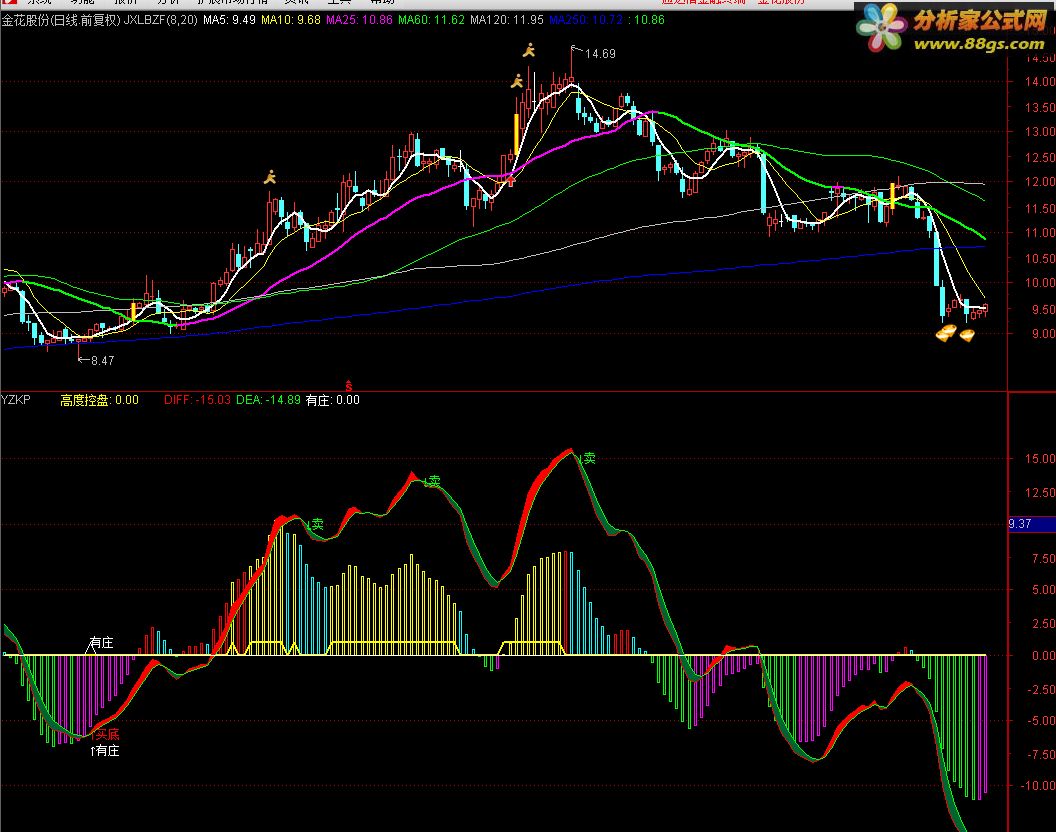Image resolution: width=1056 pixels, height=832 pixels.
Task: Click the red S marker on the time axis
Action: (x=349, y=386)
